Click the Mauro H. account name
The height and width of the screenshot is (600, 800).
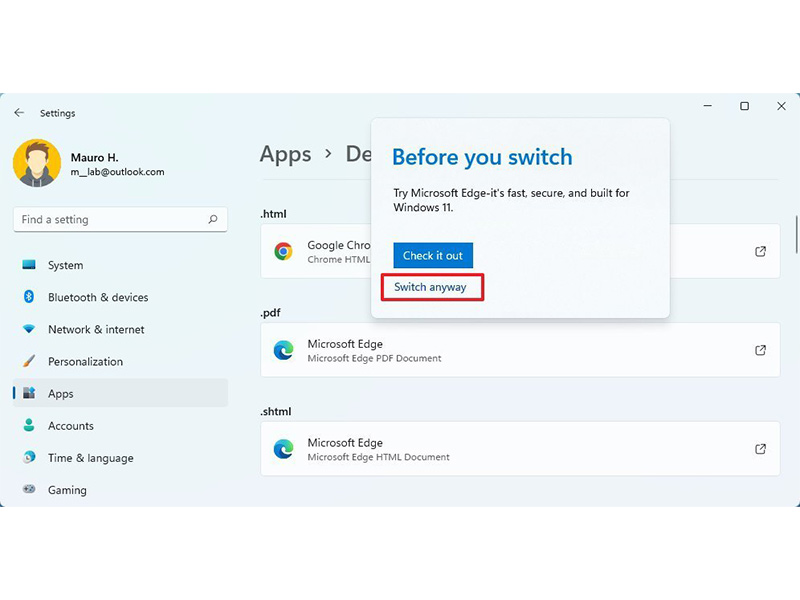pyautogui.click(x=94, y=157)
